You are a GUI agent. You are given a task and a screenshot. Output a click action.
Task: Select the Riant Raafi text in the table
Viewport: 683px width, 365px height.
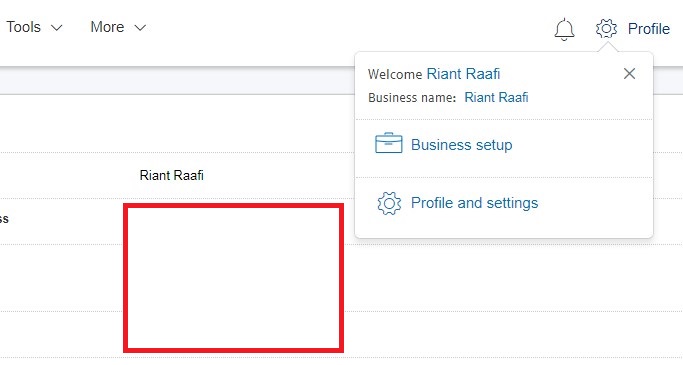(172, 176)
